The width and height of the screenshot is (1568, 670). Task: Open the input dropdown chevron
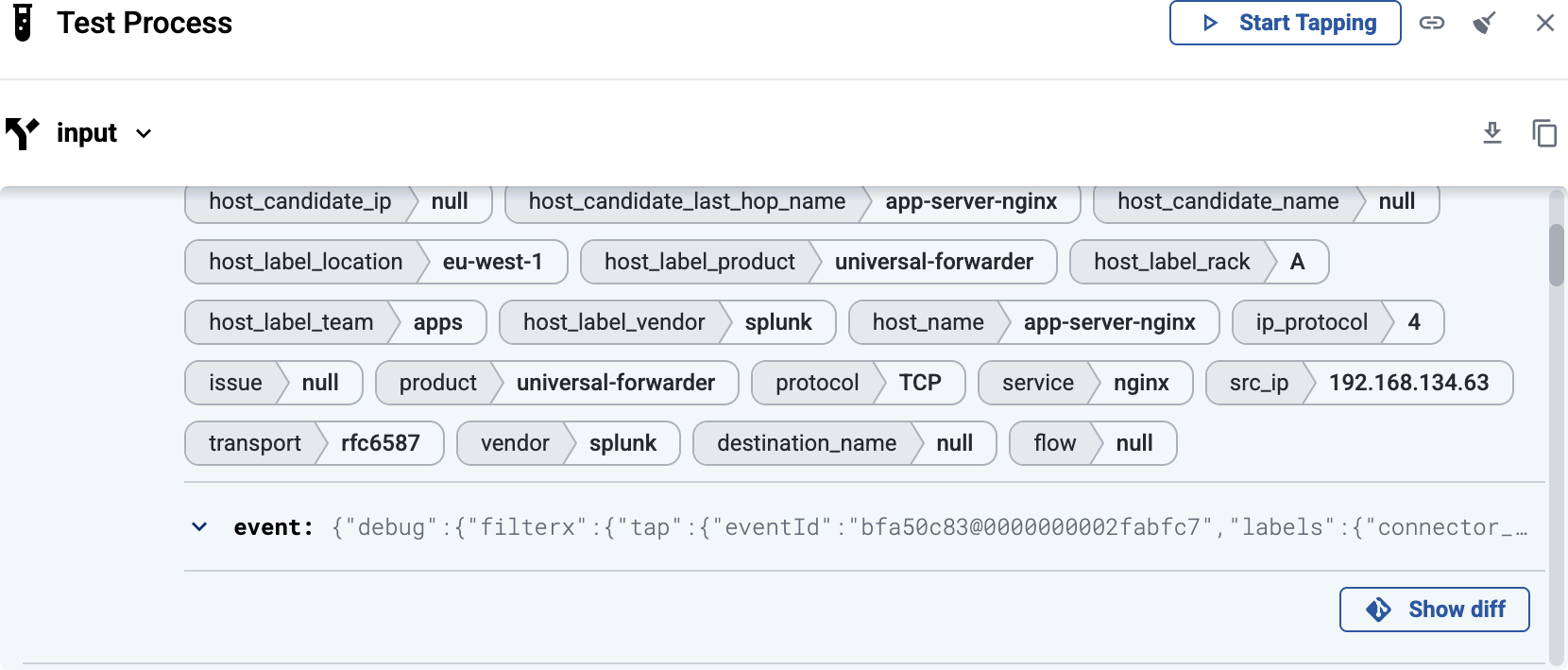click(144, 133)
